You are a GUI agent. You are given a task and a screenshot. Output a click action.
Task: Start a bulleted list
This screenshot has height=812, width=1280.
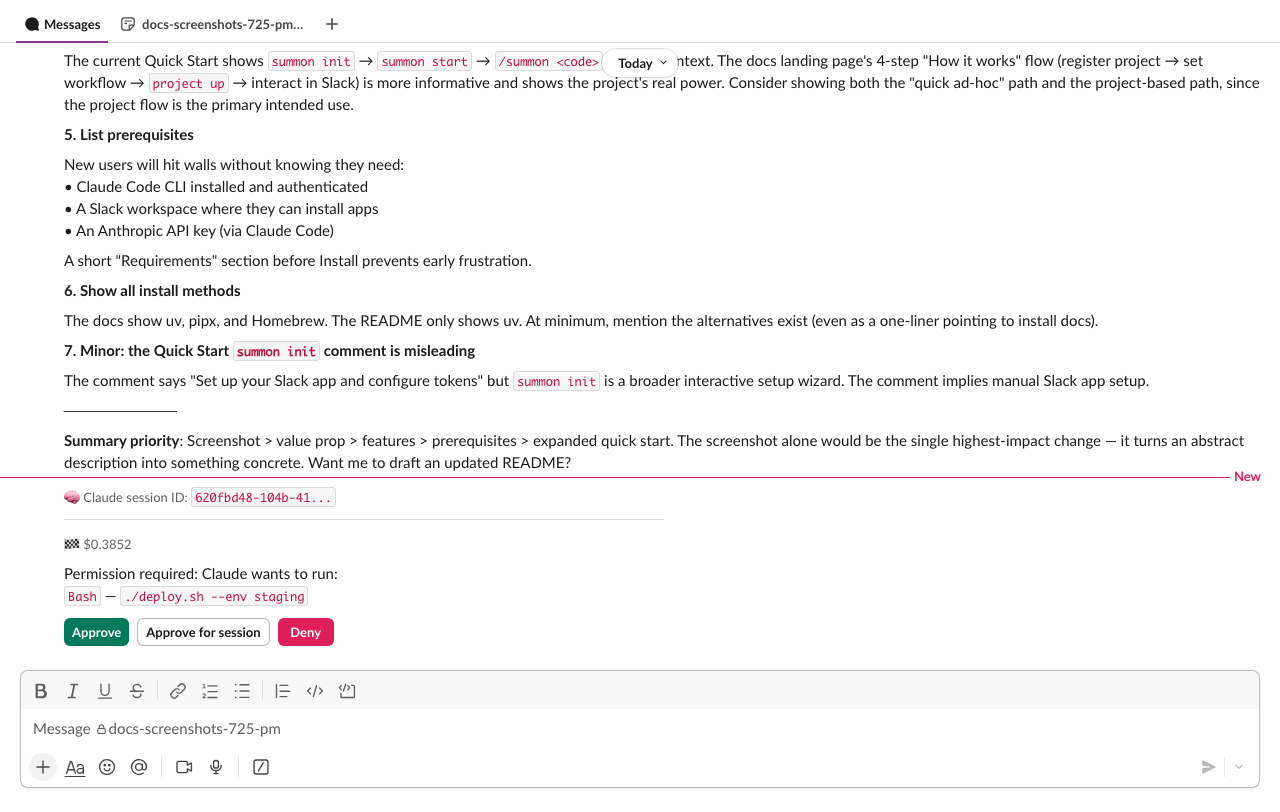click(242, 691)
